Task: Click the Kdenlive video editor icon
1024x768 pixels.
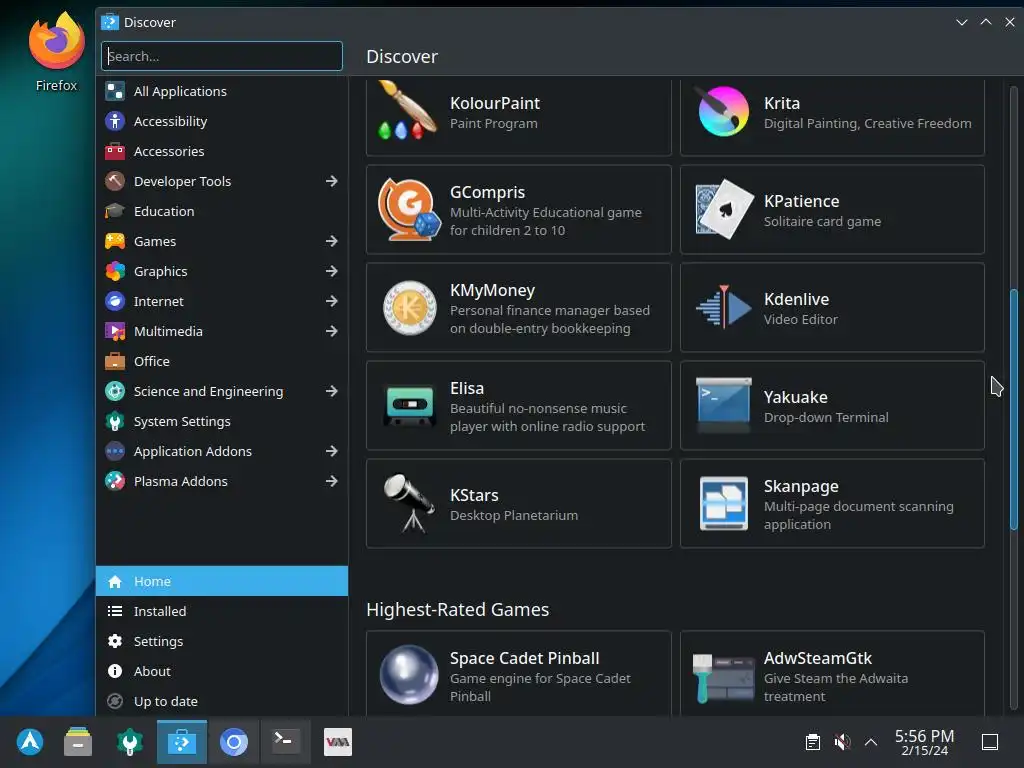Action: 723,306
